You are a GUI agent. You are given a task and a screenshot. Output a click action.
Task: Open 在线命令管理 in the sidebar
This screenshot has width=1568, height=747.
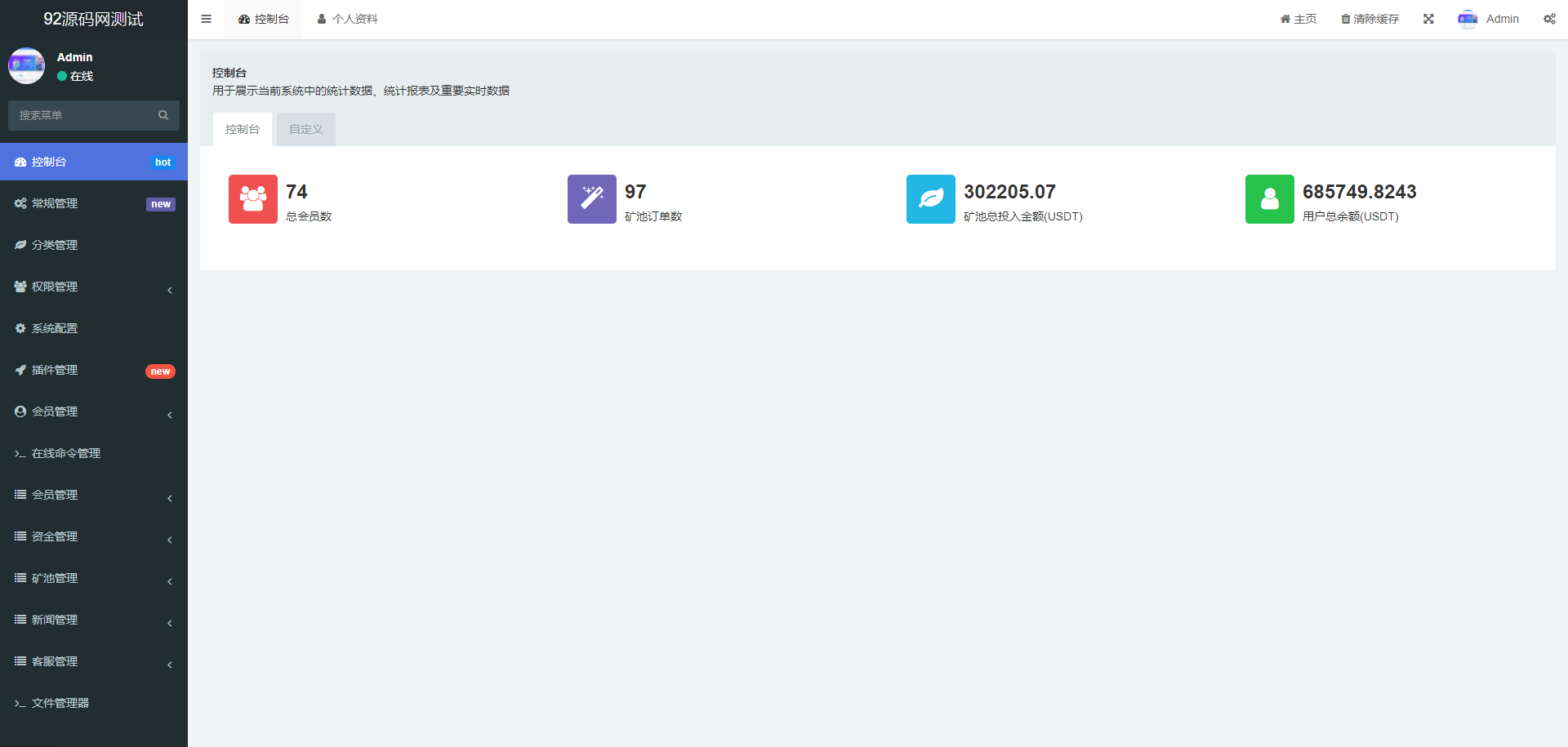(x=94, y=453)
